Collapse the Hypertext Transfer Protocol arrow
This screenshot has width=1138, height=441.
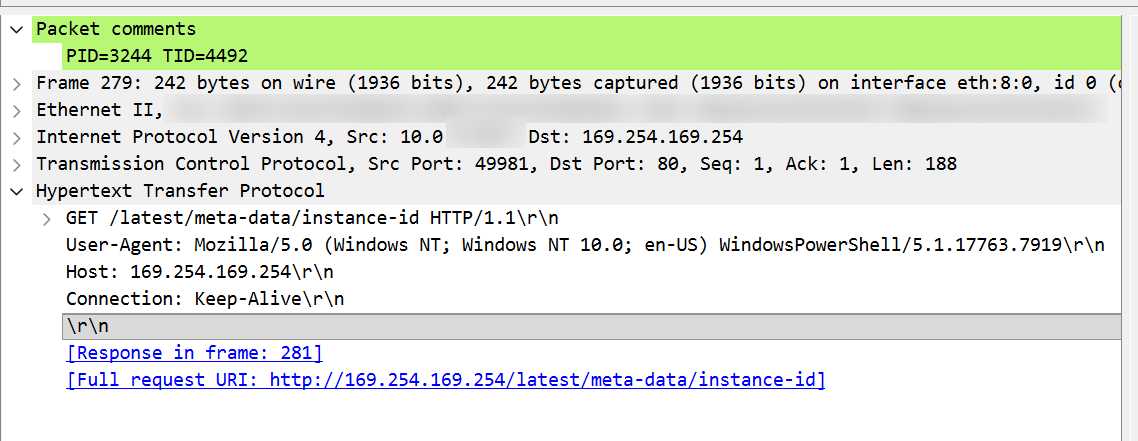(17, 191)
